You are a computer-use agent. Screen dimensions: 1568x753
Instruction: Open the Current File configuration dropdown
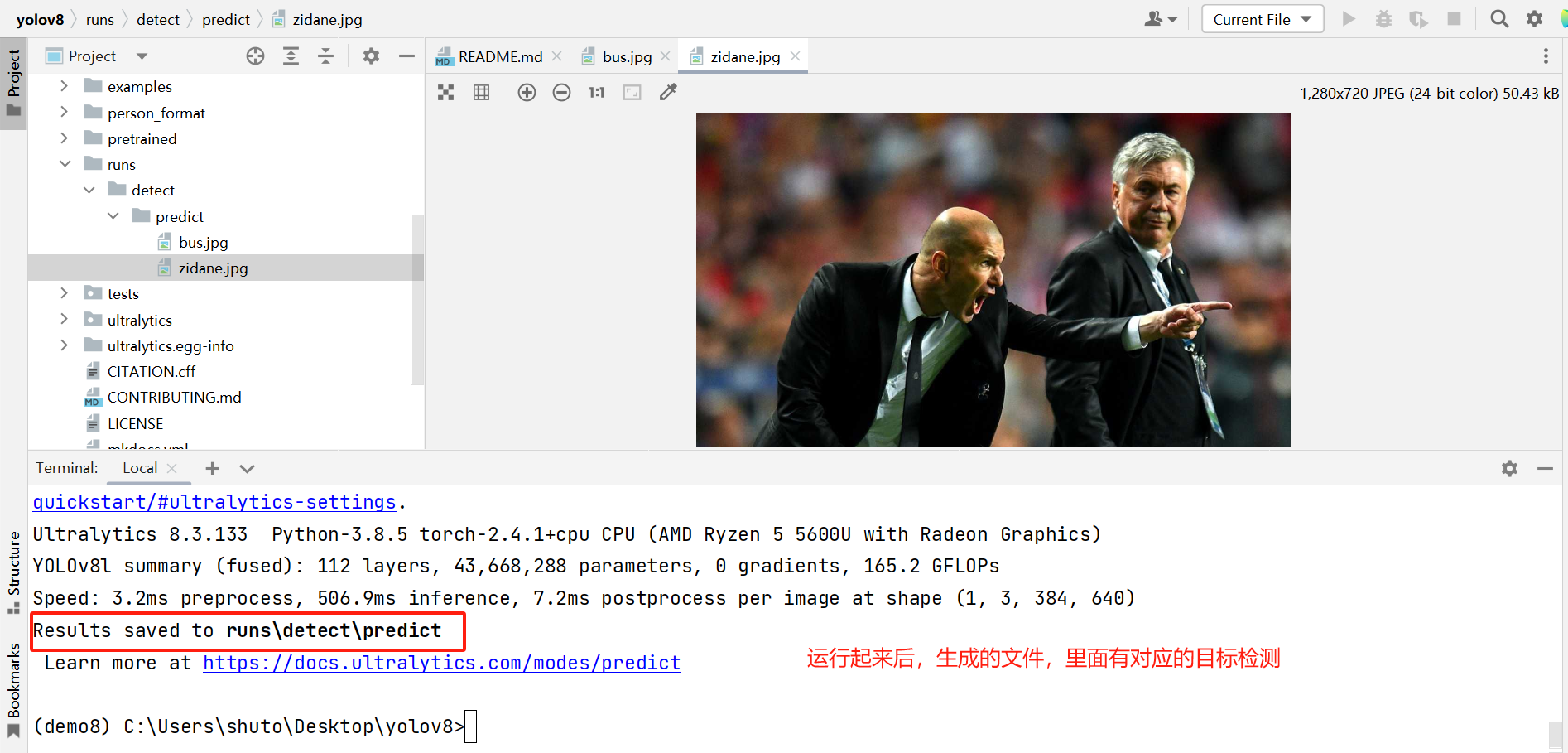coord(1262,18)
